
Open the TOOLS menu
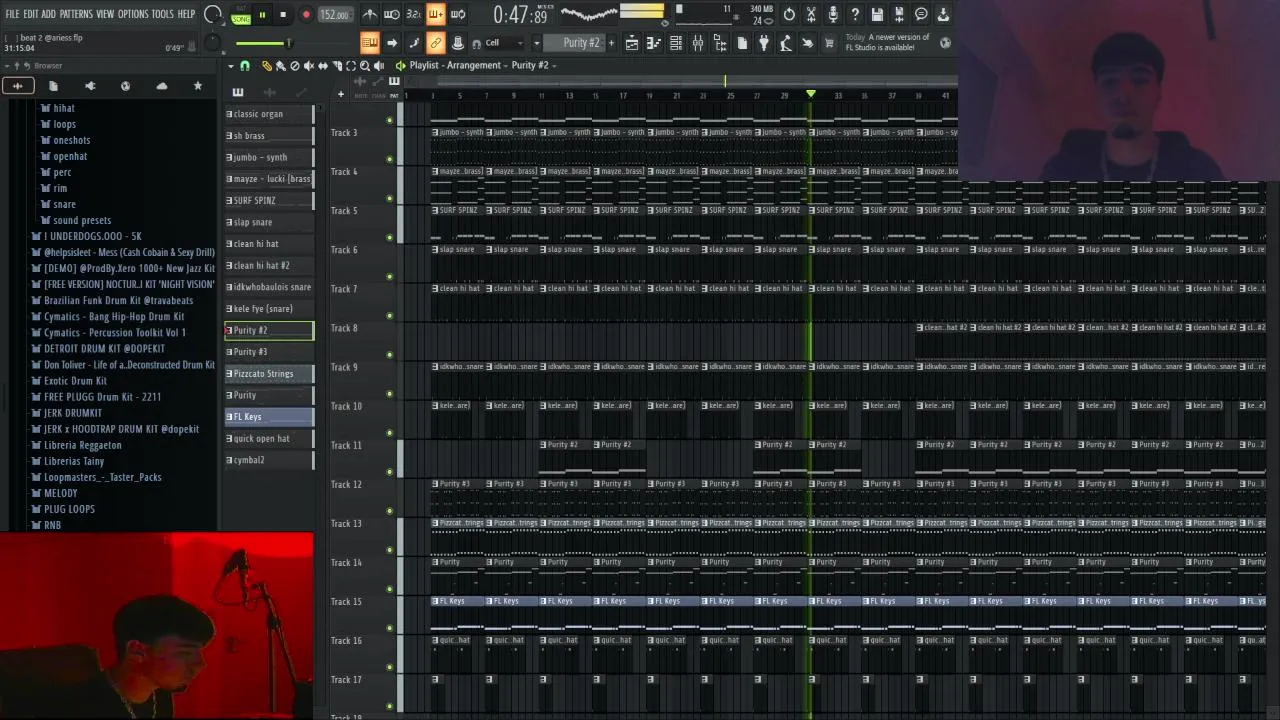click(x=162, y=14)
